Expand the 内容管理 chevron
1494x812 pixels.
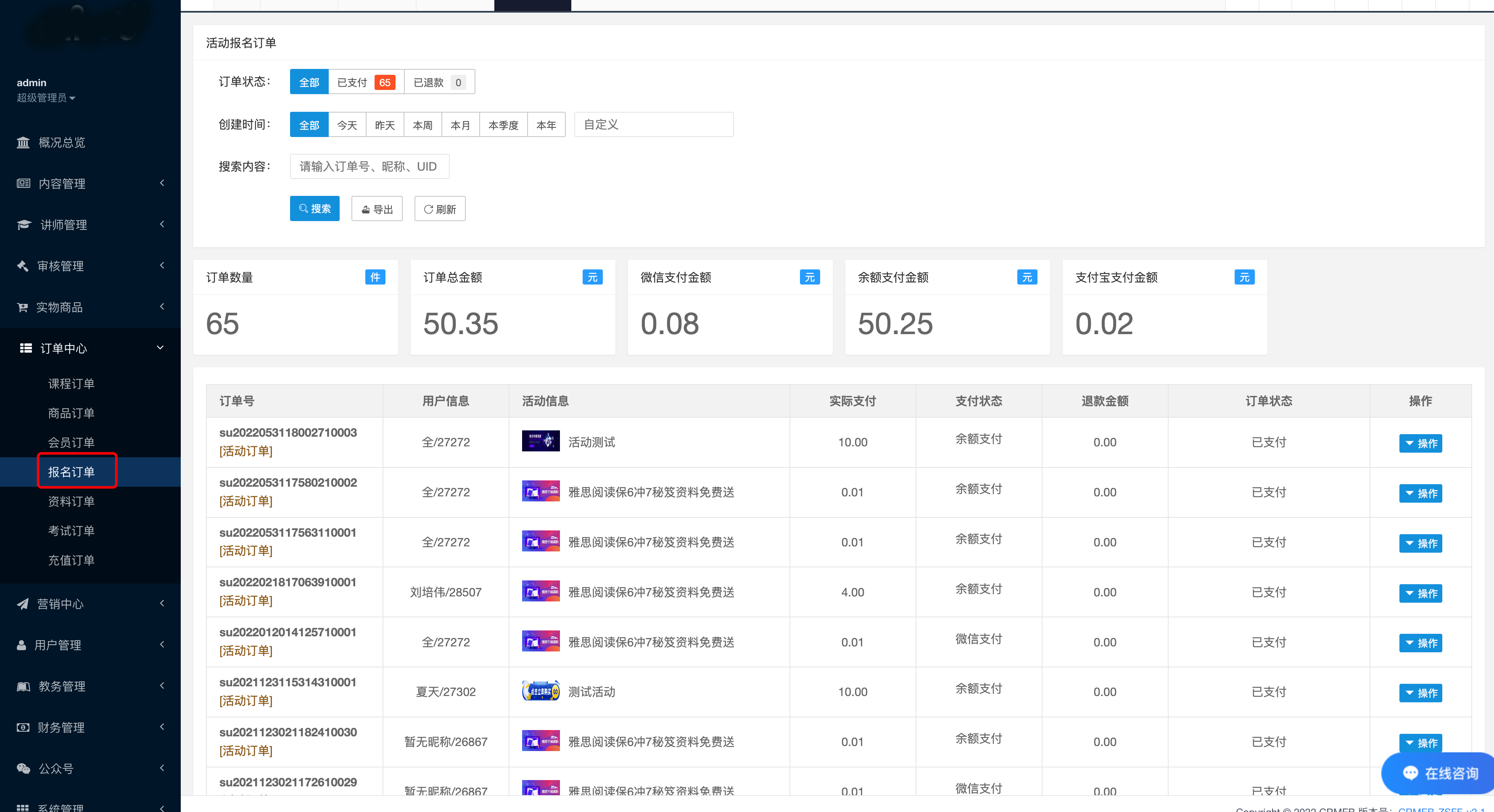(x=162, y=183)
